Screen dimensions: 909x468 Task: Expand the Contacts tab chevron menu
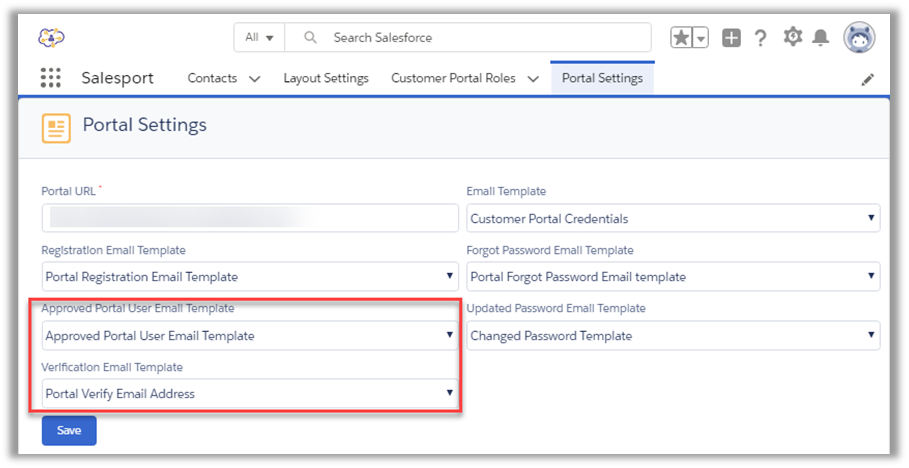[254, 79]
